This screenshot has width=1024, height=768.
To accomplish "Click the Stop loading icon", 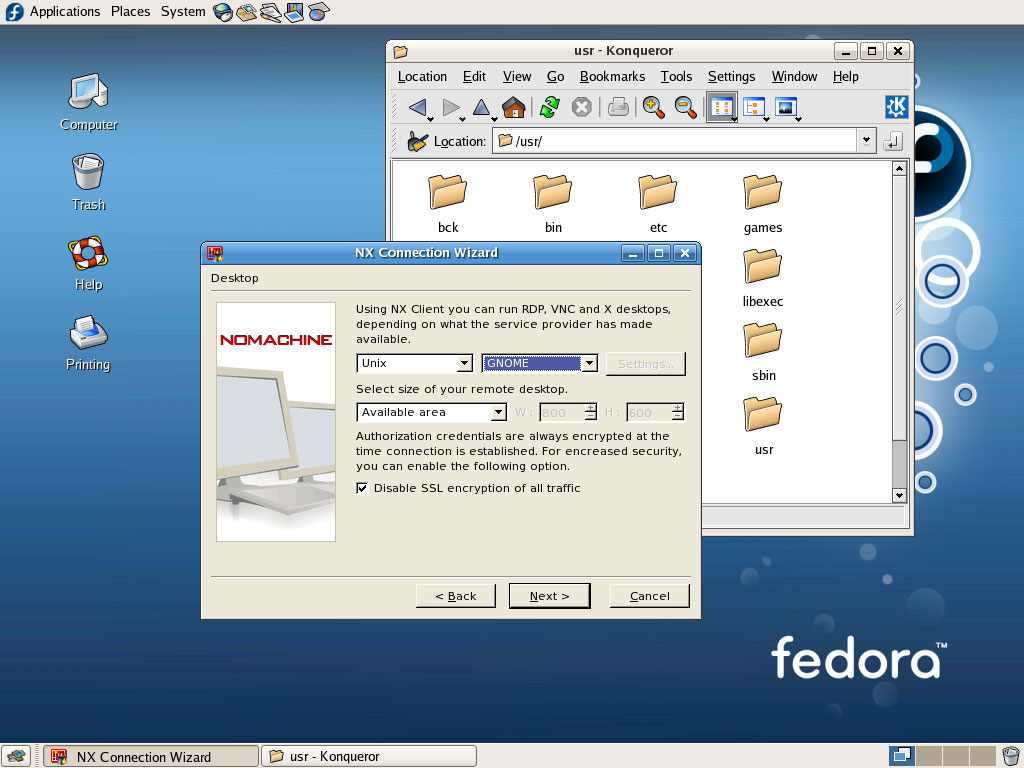I will click(x=581, y=107).
